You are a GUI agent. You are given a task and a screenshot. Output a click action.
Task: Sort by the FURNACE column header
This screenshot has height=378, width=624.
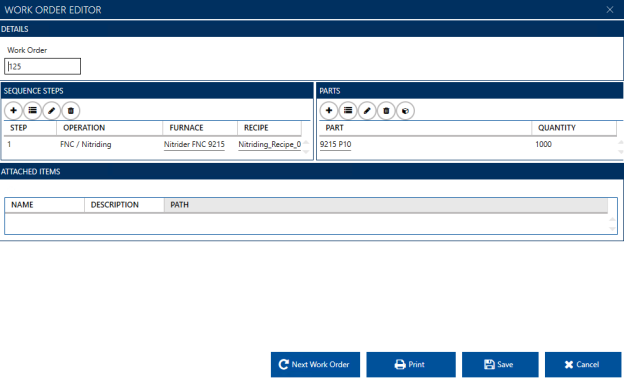(x=200, y=128)
